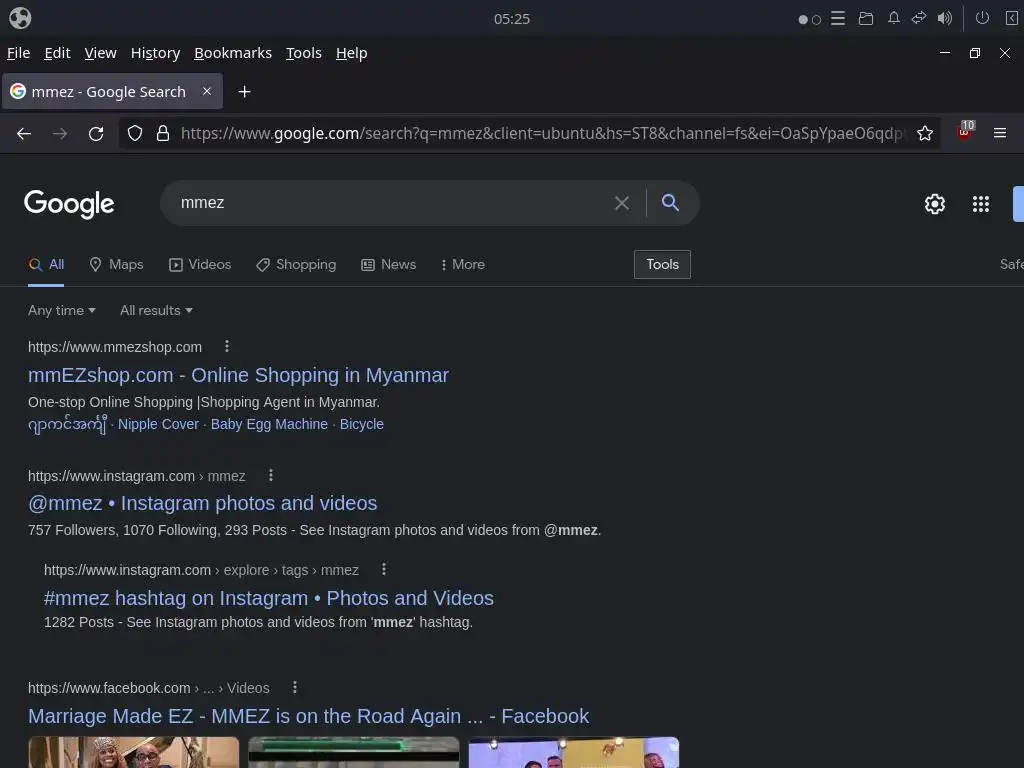Click the browser forward arrow
The image size is (1024, 768).
pos(60,134)
